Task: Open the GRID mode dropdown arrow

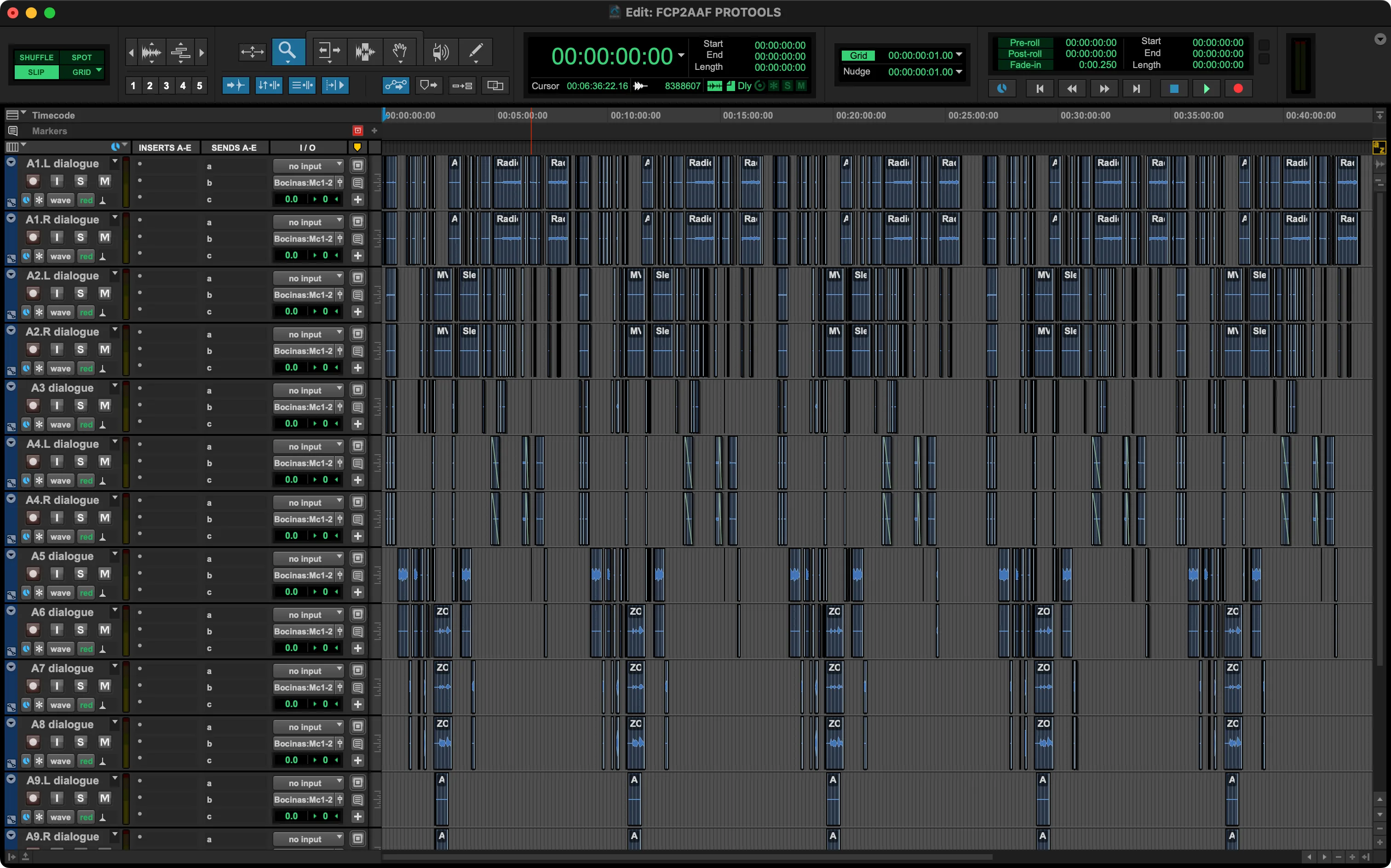Action: tap(99, 71)
